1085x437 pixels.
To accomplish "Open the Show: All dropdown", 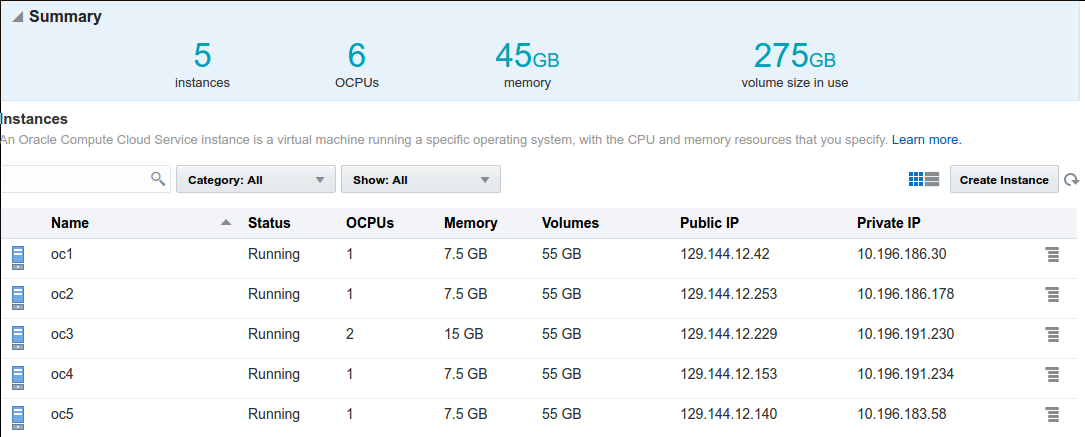I will point(421,179).
